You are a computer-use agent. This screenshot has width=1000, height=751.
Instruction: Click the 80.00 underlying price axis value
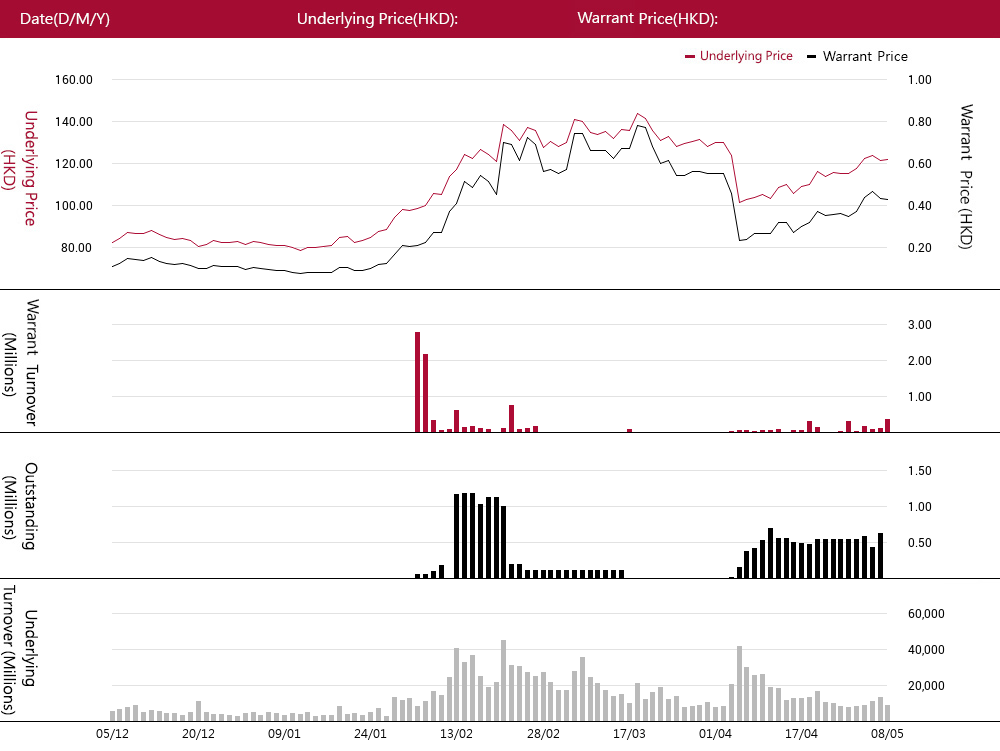point(77,248)
